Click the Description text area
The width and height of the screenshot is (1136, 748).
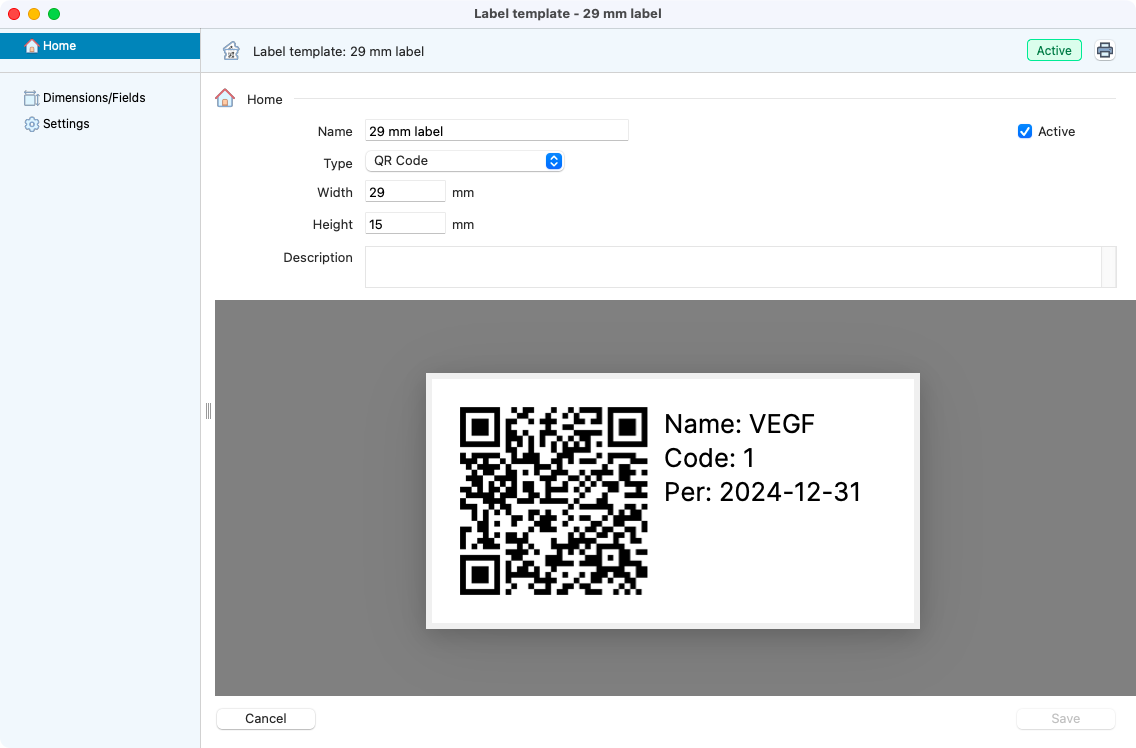733,267
